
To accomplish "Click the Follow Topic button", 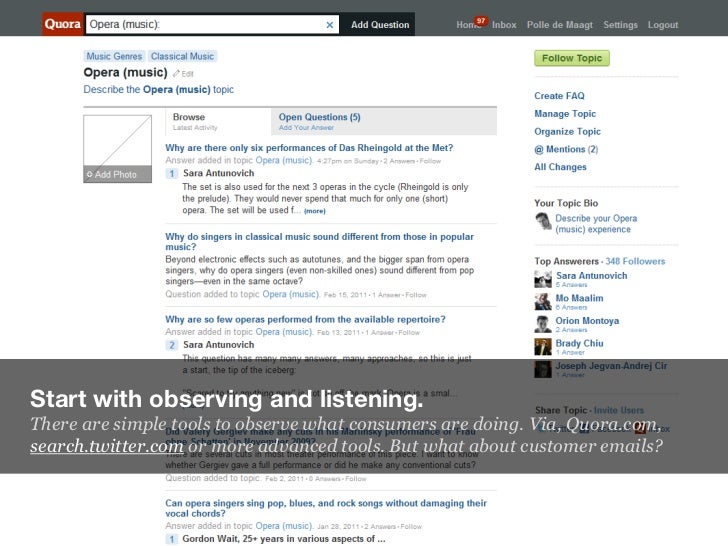I will [572, 58].
